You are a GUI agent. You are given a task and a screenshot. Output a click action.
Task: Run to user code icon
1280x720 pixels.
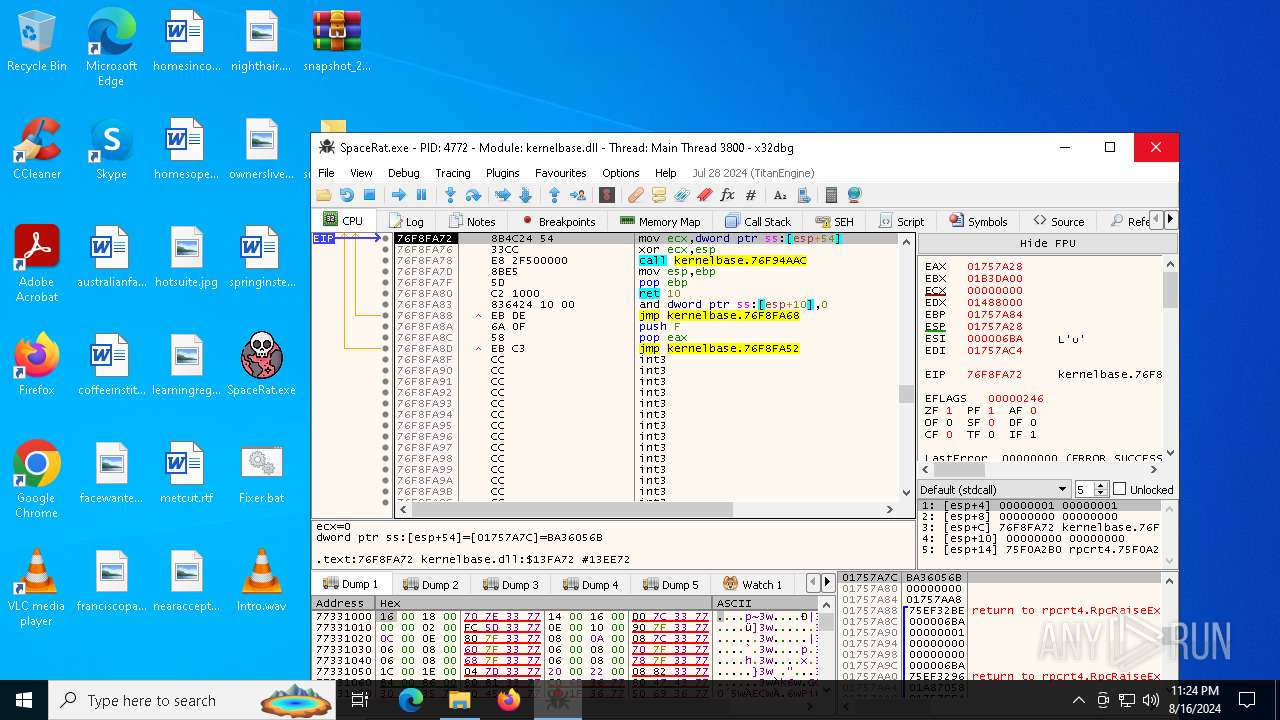[x=577, y=195]
